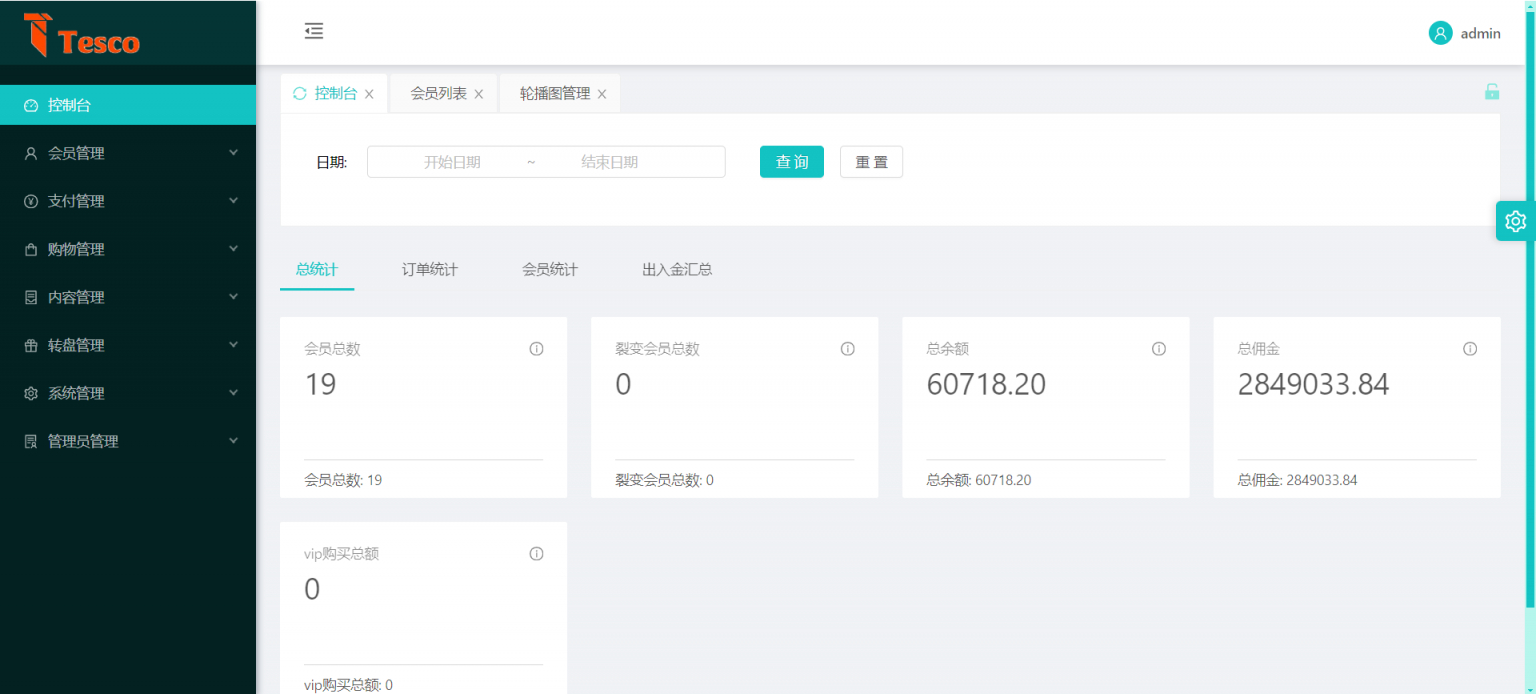Click the lock icon above the dashboard
The width and height of the screenshot is (1536, 694).
1492,91
